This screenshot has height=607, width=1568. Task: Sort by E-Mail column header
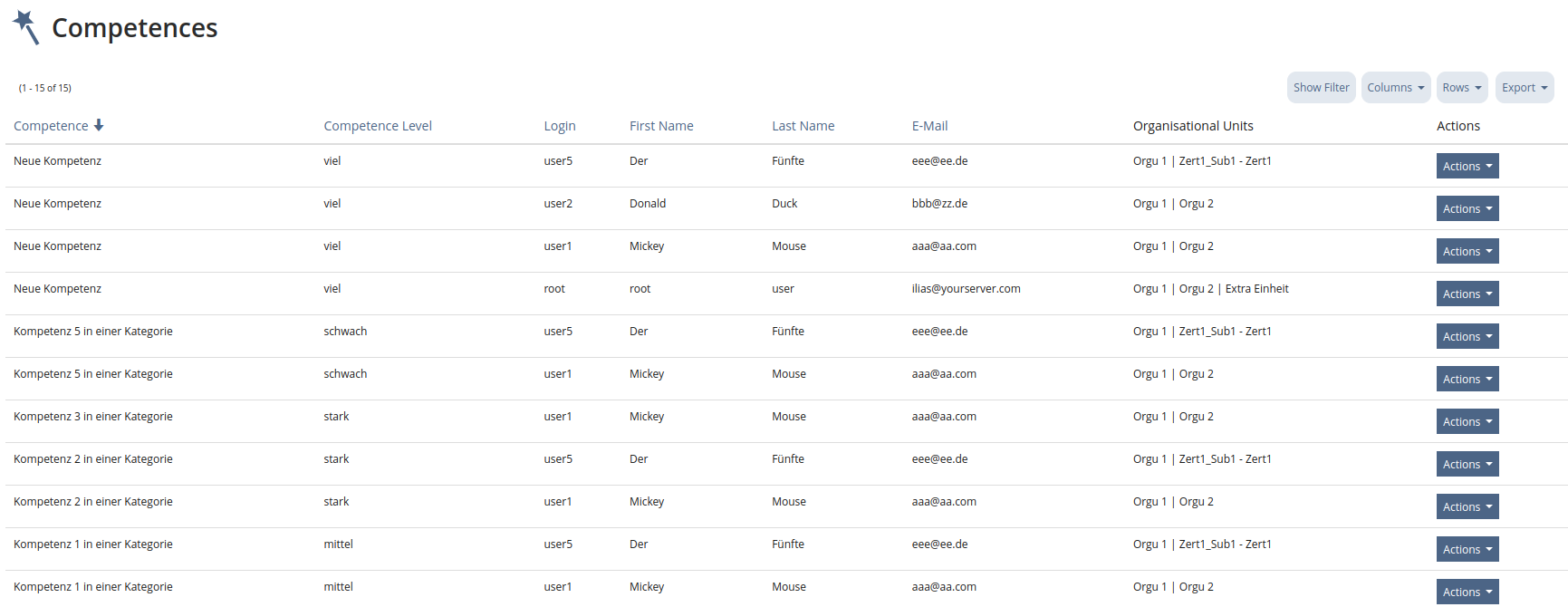click(929, 126)
